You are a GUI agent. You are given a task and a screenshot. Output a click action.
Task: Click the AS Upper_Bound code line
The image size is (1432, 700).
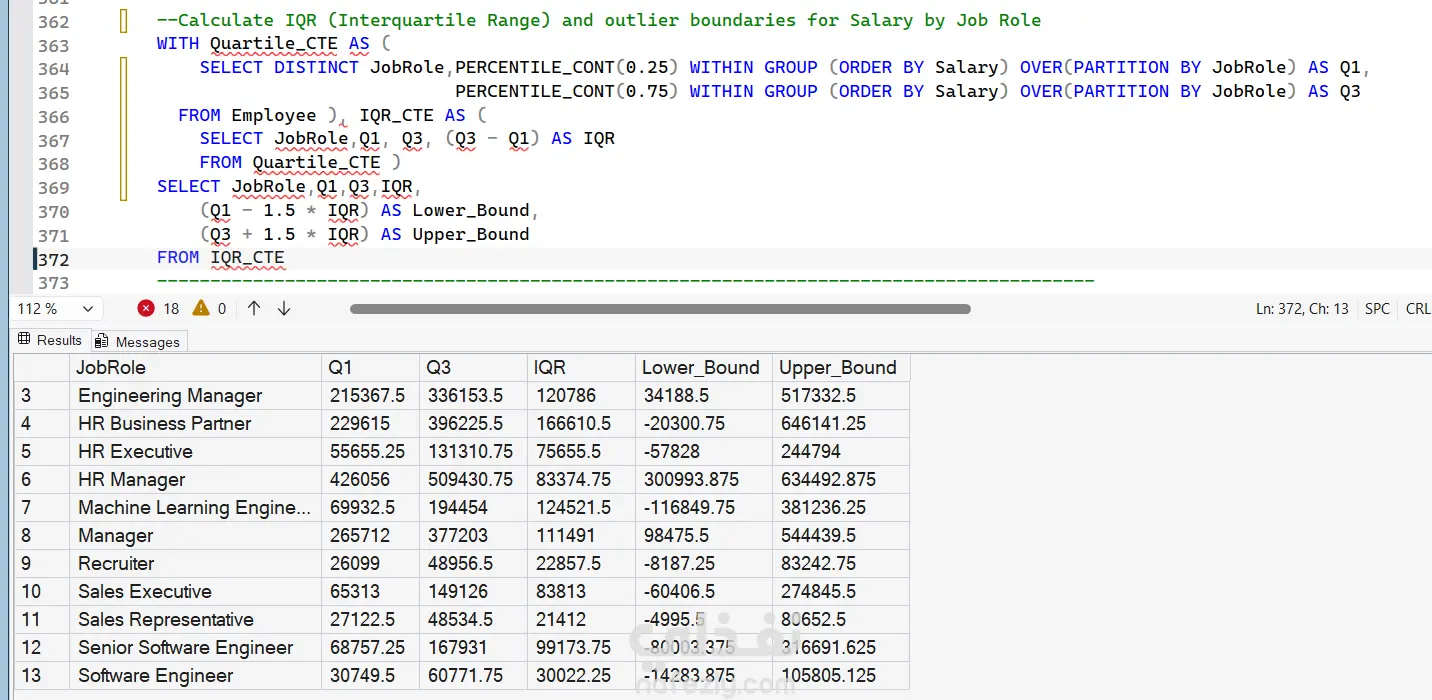(364, 235)
